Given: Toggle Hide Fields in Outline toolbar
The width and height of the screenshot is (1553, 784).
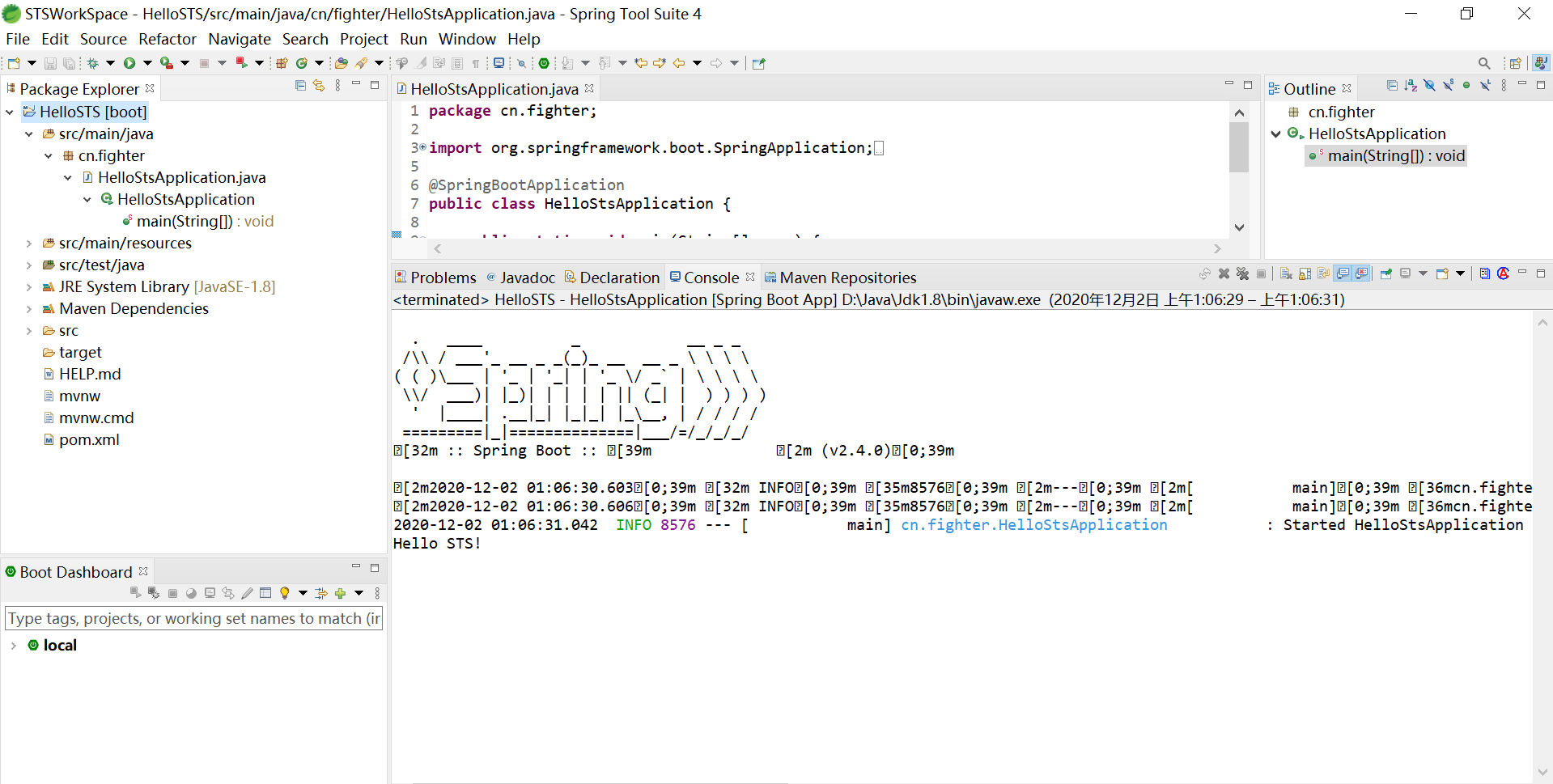Looking at the screenshot, I should pyautogui.click(x=1429, y=86).
